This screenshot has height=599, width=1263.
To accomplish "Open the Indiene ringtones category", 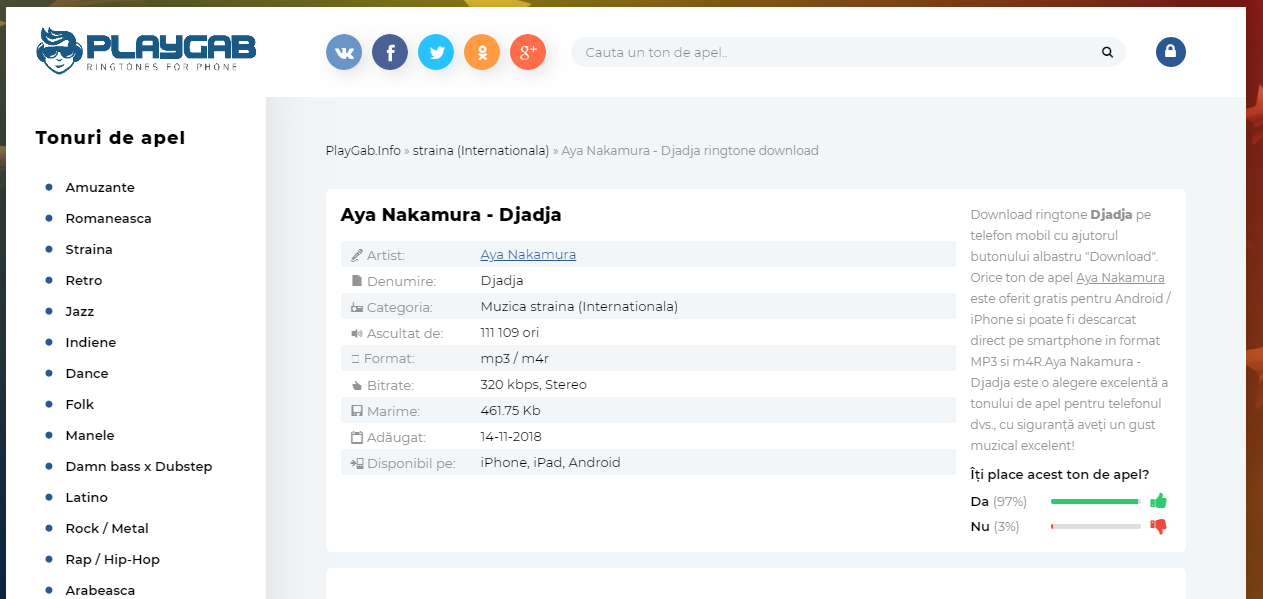I will [x=91, y=342].
